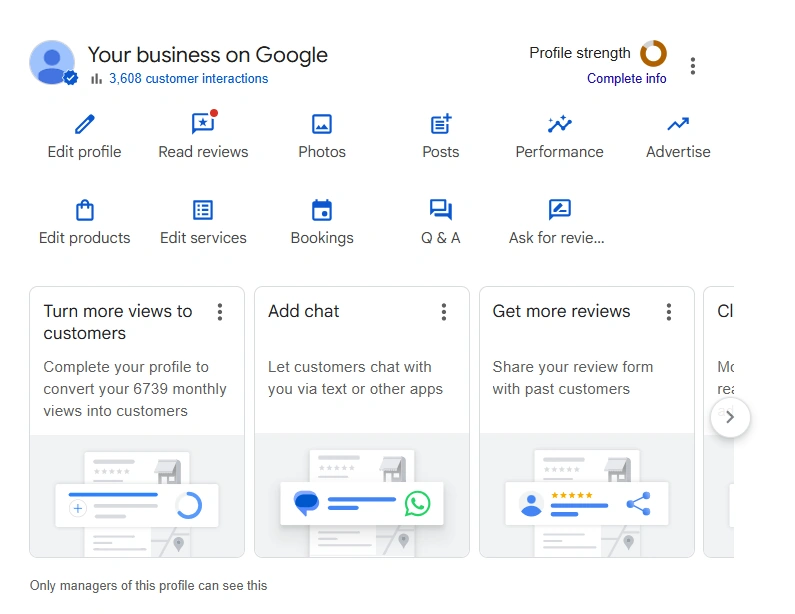Open the Add chat card WhatsApp illustration
The height and width of the screenshot is (614, 795).
[362, 495]
